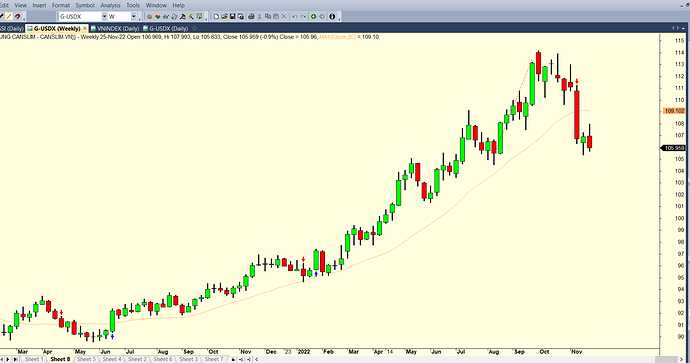The width and height of the screenshot is (690, 363).
Task: Click the Undo arrow icon
Action: click(x=295, y=17)
